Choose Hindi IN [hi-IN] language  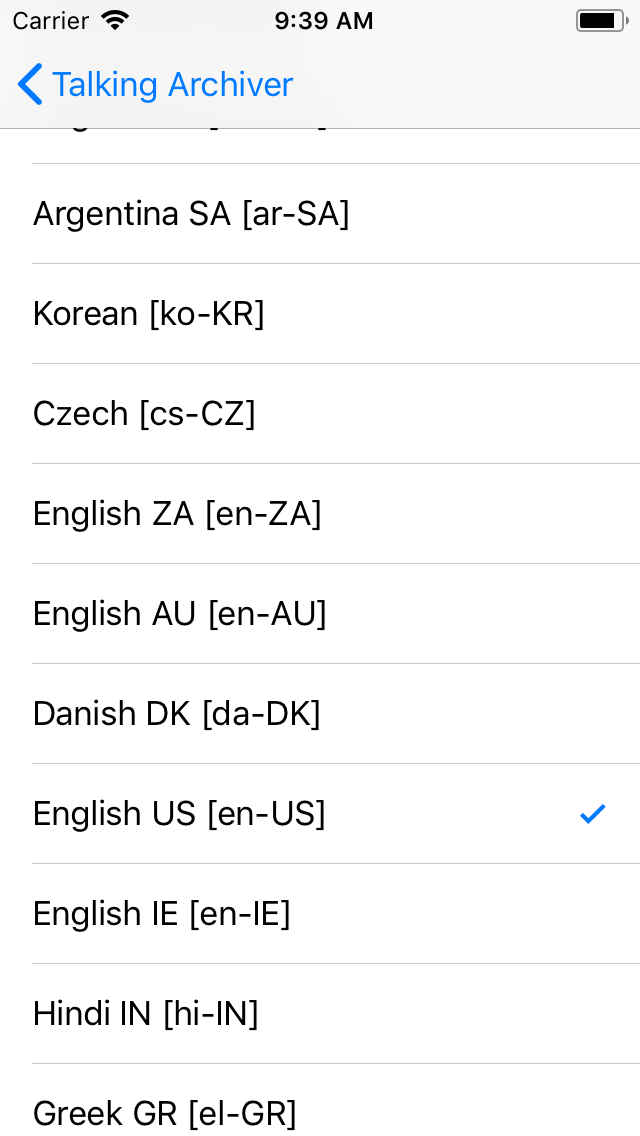click(x=320, y=1014)
